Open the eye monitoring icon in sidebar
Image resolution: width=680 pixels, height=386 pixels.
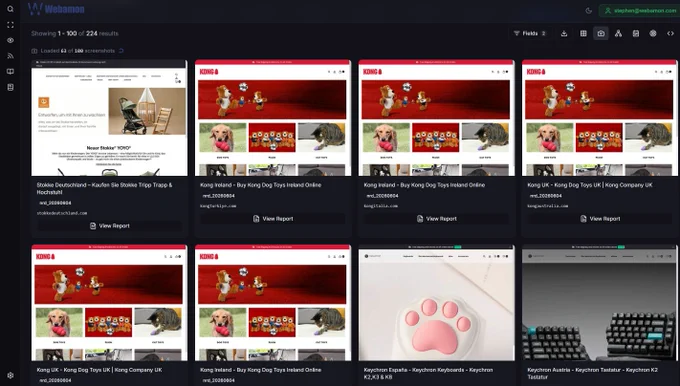pyautogui.click(x=10, y=40)
